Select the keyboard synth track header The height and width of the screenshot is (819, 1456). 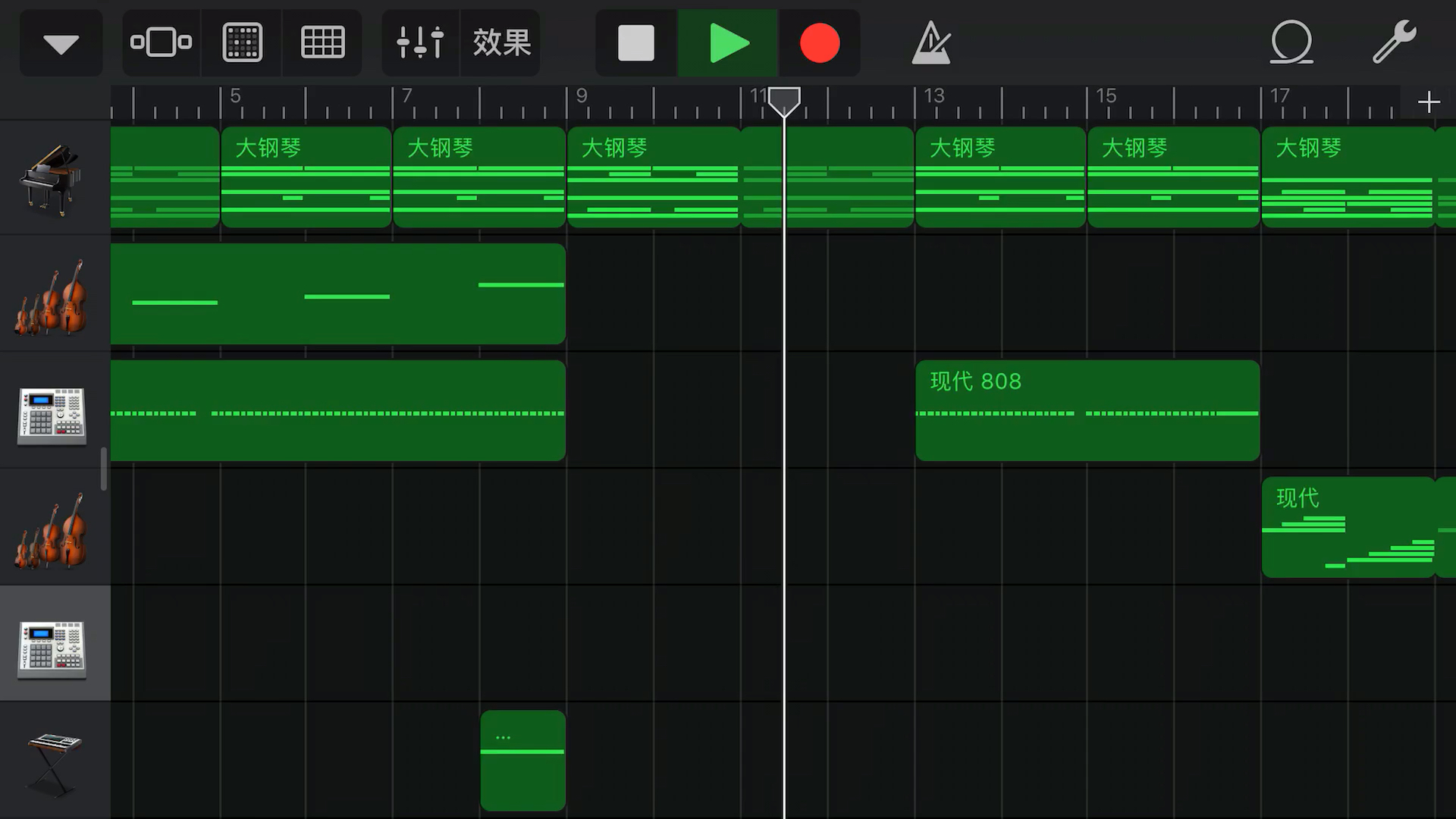(53, 761)
